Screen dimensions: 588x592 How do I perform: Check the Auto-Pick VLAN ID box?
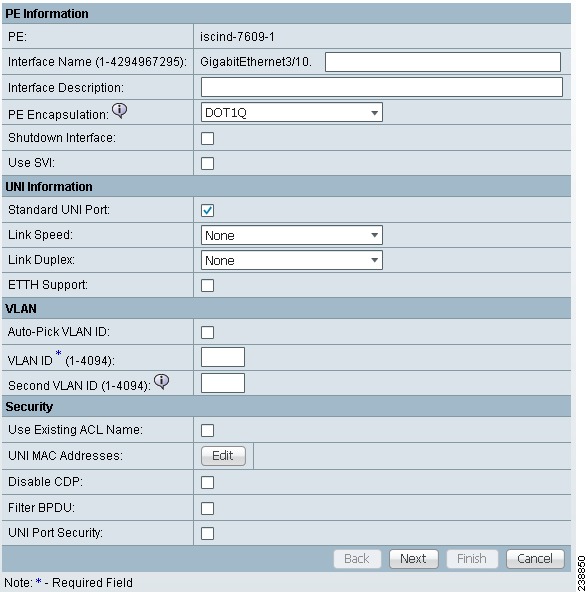pos(207,333)
